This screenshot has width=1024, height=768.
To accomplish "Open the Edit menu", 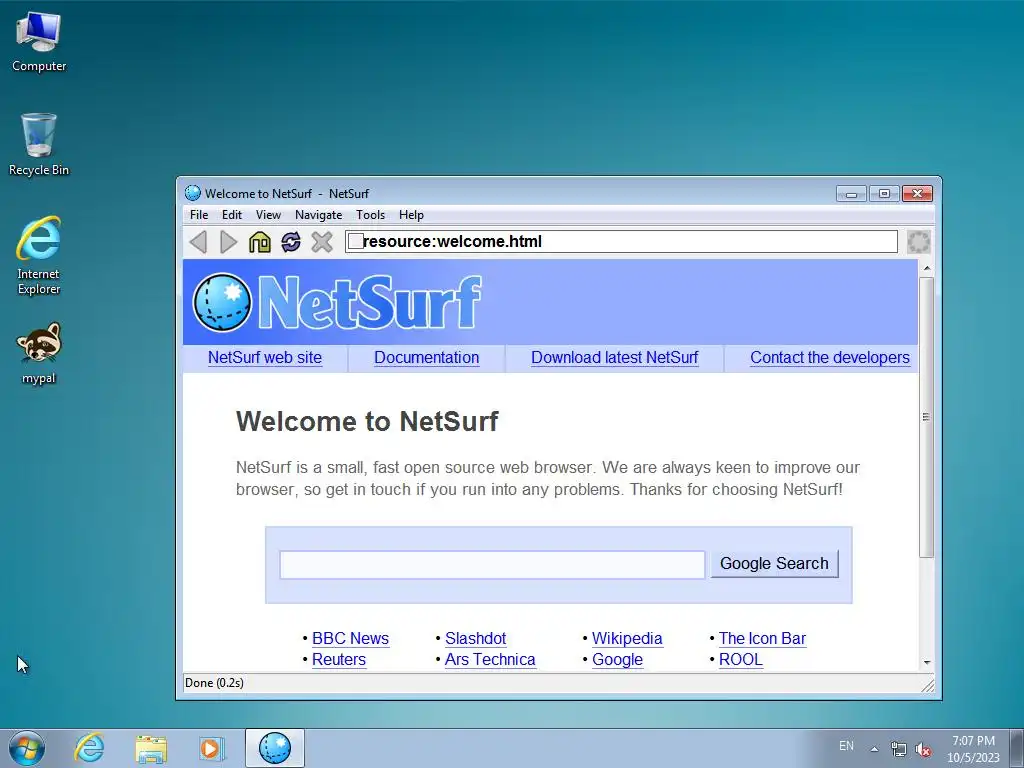I will [x=232, y=215].
